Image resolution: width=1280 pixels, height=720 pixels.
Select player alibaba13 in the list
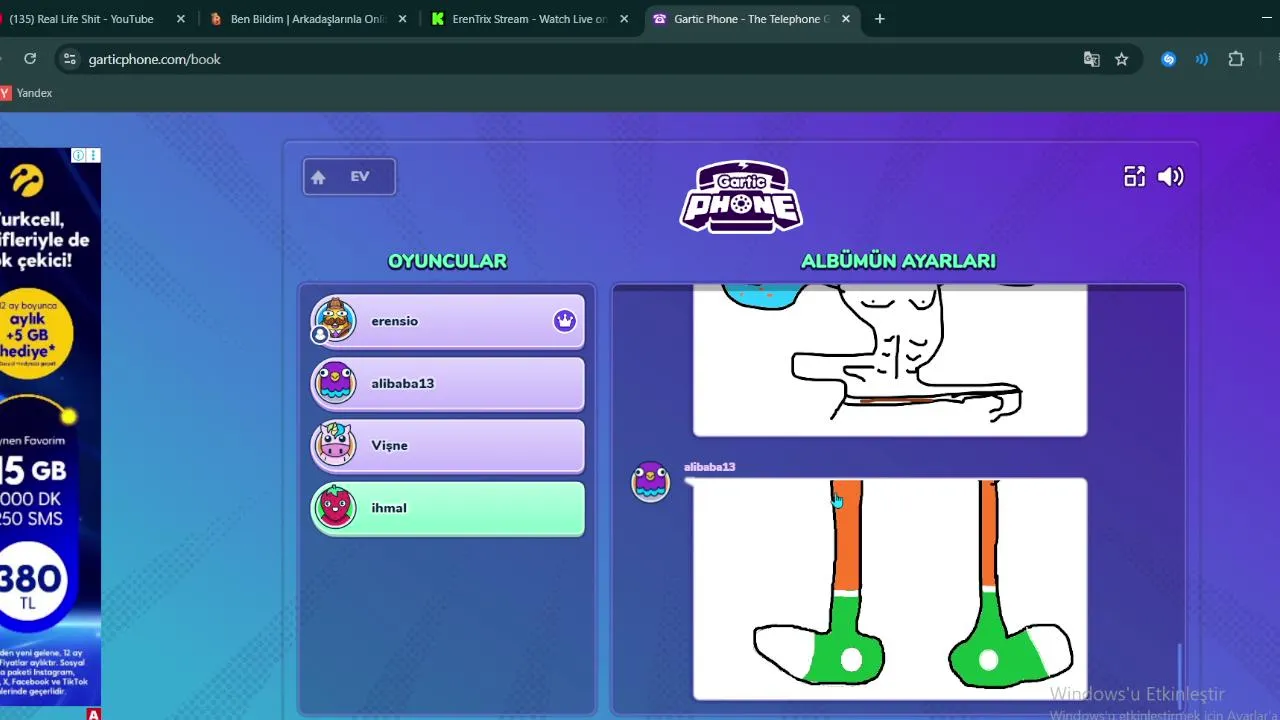(x=447, y=383)
